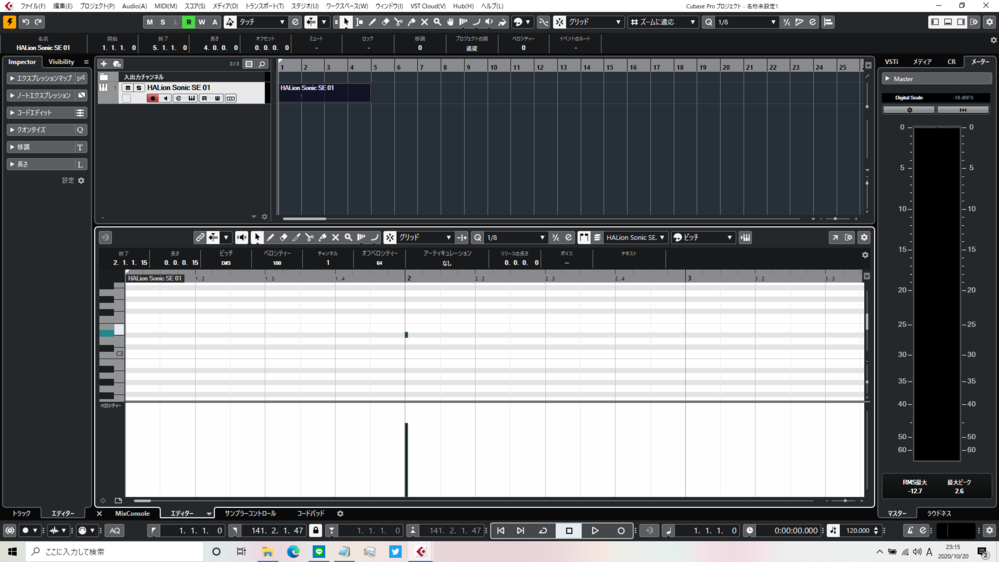Open Key Editor event color ピッチ dropdown

(703, 238)
